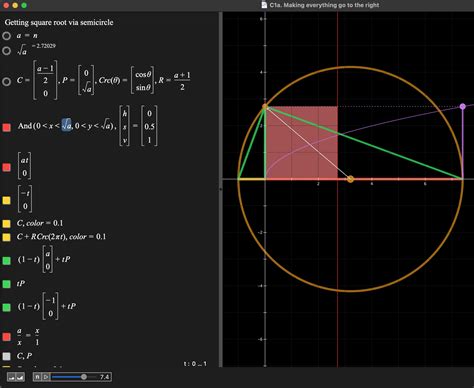
Task: Toggle visibility circle for a = n
Action: (x=7, y=36)
